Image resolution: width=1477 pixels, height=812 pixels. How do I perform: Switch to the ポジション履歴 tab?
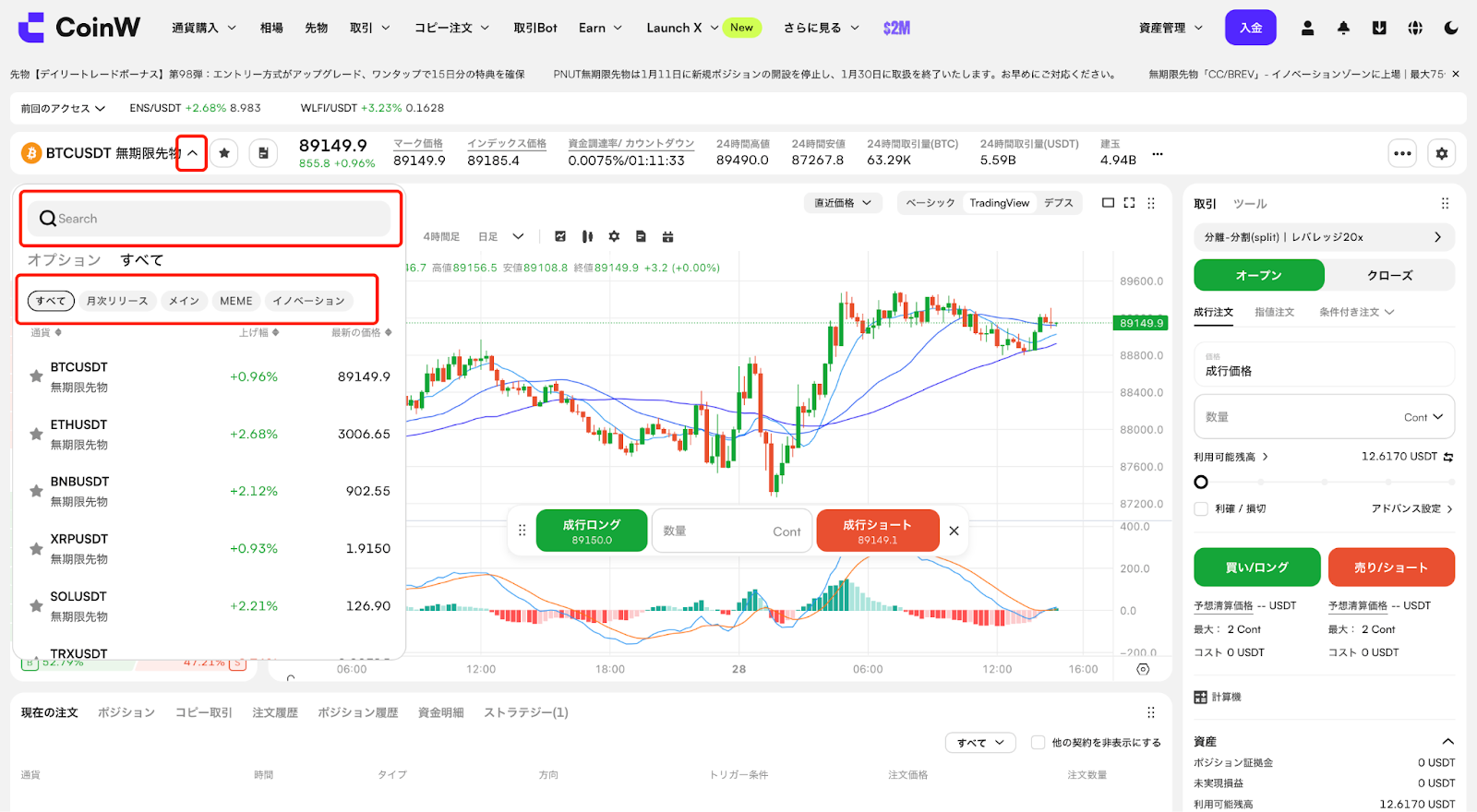[x=357, y=712]
